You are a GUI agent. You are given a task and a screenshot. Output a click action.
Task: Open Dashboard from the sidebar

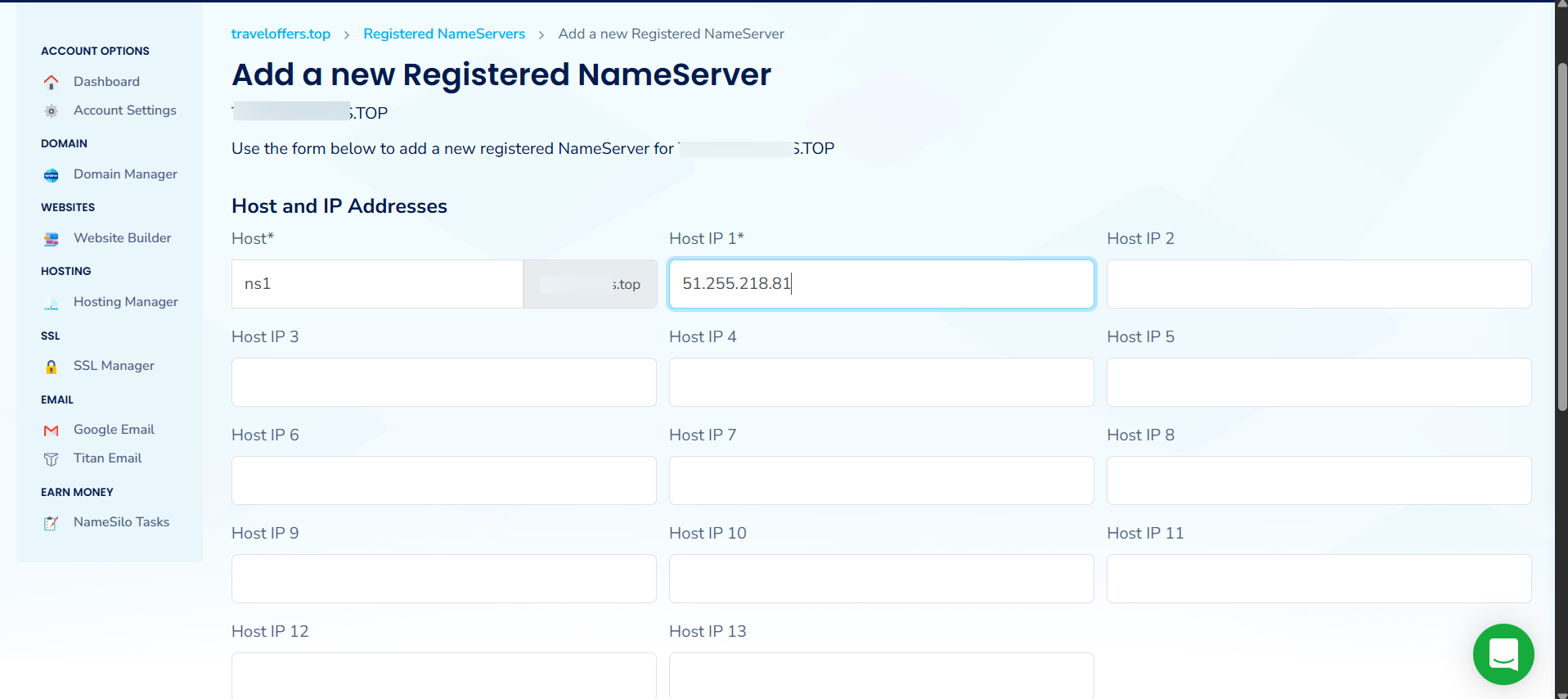[x=106, y=82]
